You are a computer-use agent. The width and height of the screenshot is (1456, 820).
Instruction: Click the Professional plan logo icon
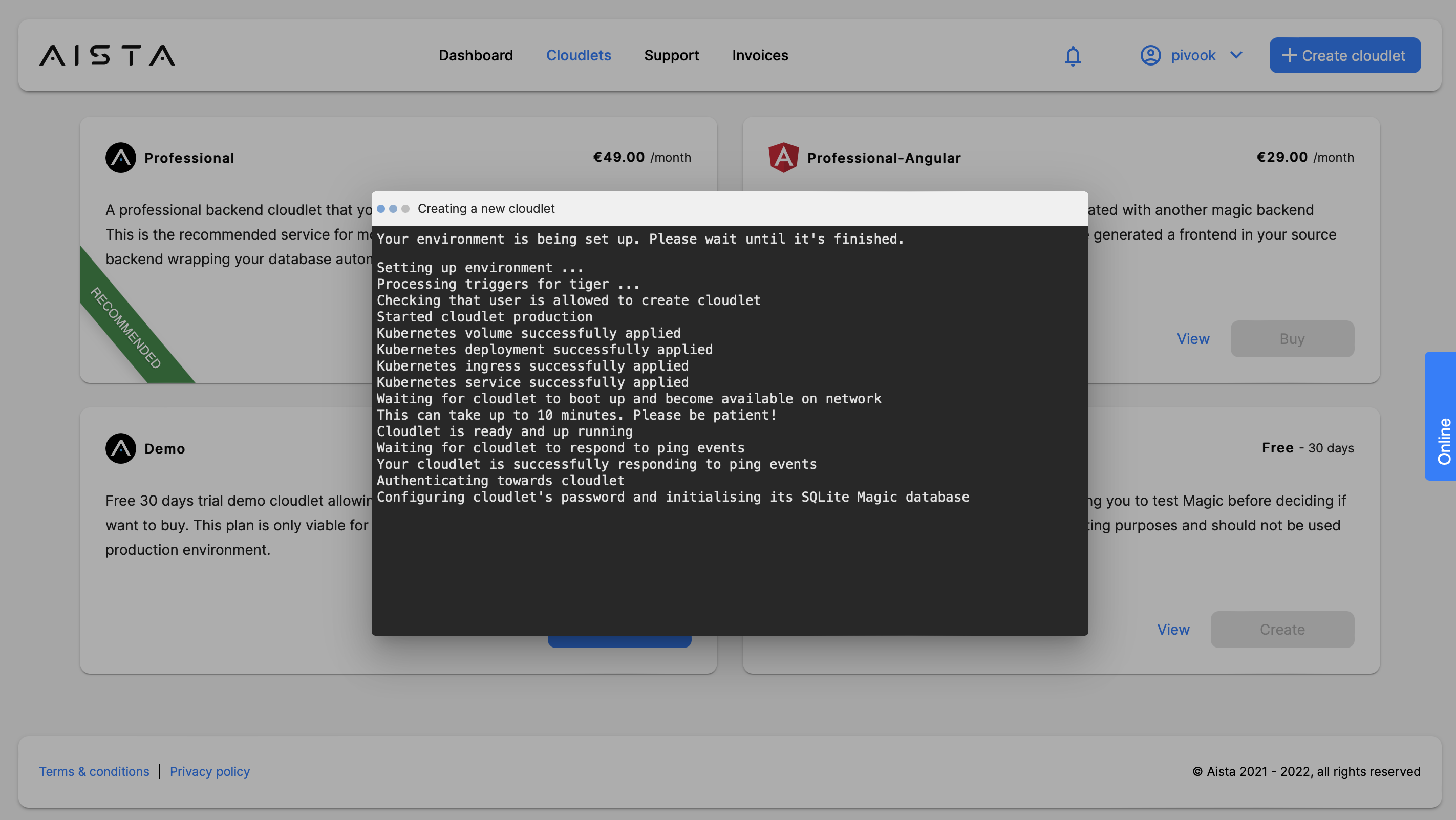(120, 158)
